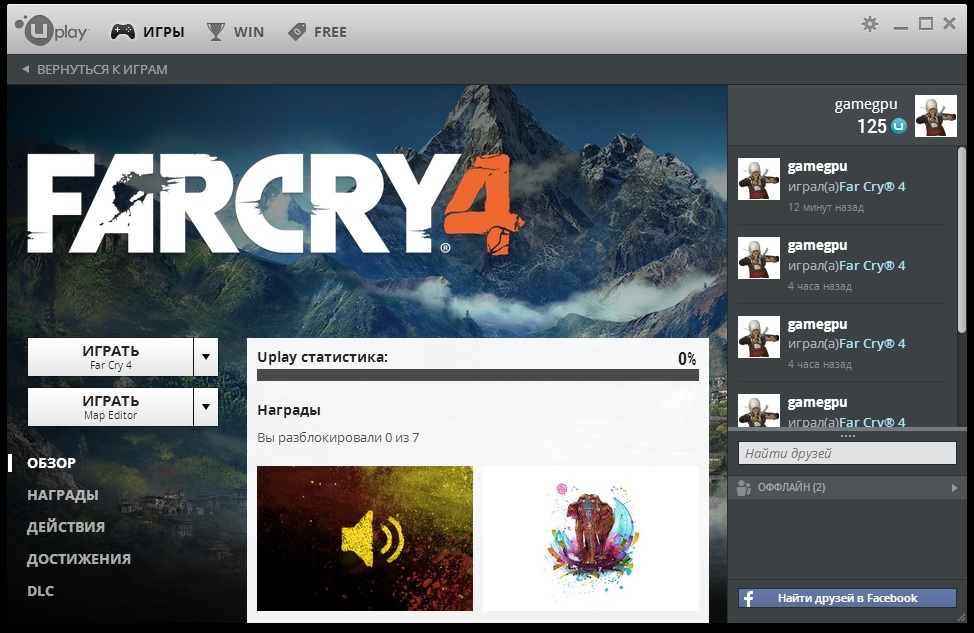
Task: Click the friends icon next to ОФФЛАЙН
Action: click(x=744, y=488)
